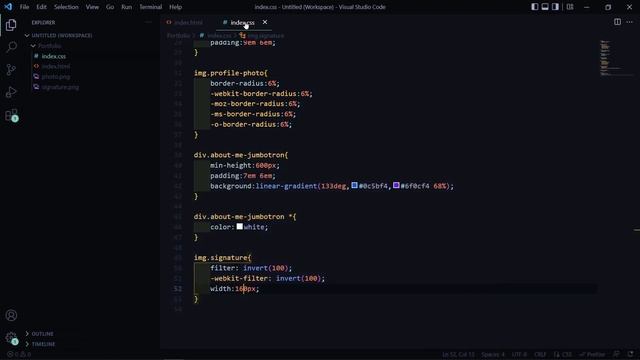This screenshot has height=360, width=640.
Task: Open the File menu
Action: 24,7
